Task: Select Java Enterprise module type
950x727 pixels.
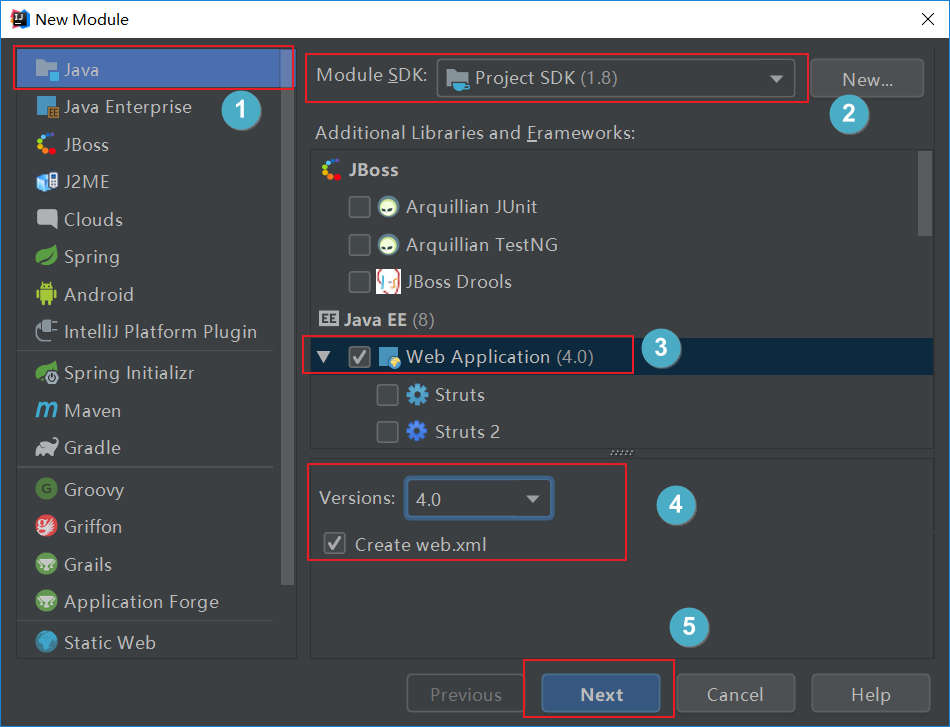Action: click(147, 107)
